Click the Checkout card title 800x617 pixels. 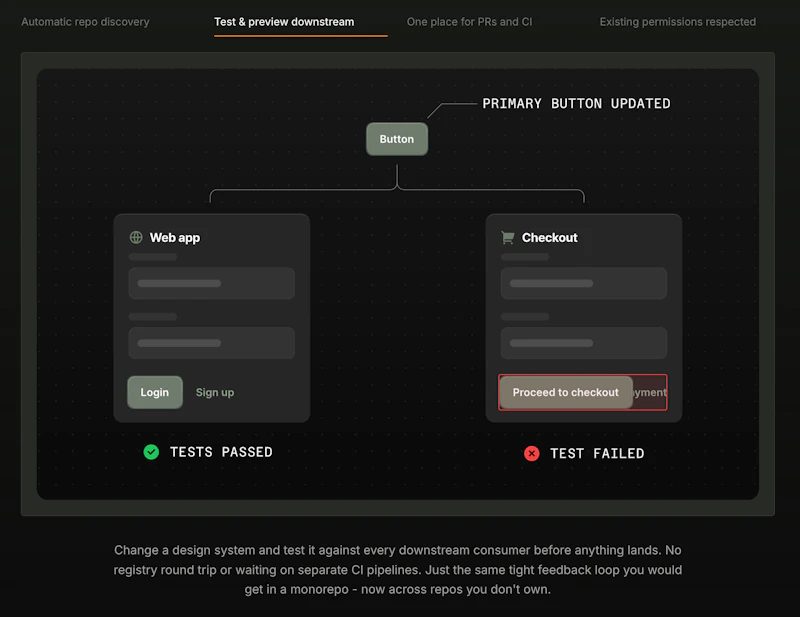(549, 237)
